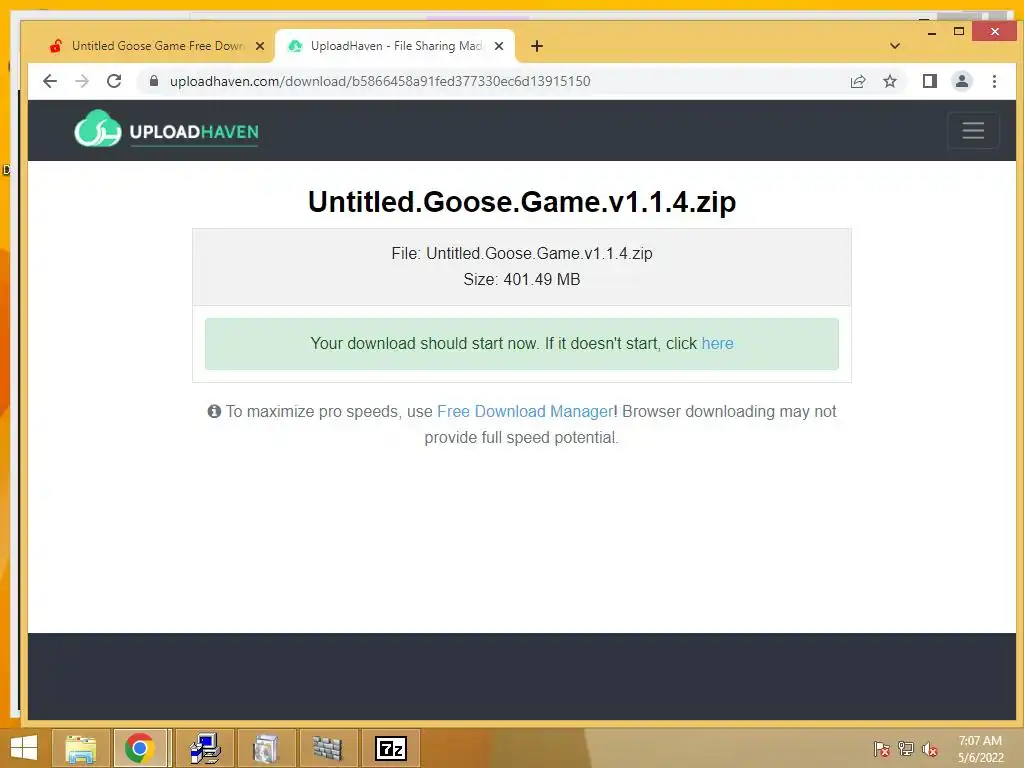The width and height of the screenshot is (1024, 768).
Task: Click the muted volume tray icon
Action: 930,748
